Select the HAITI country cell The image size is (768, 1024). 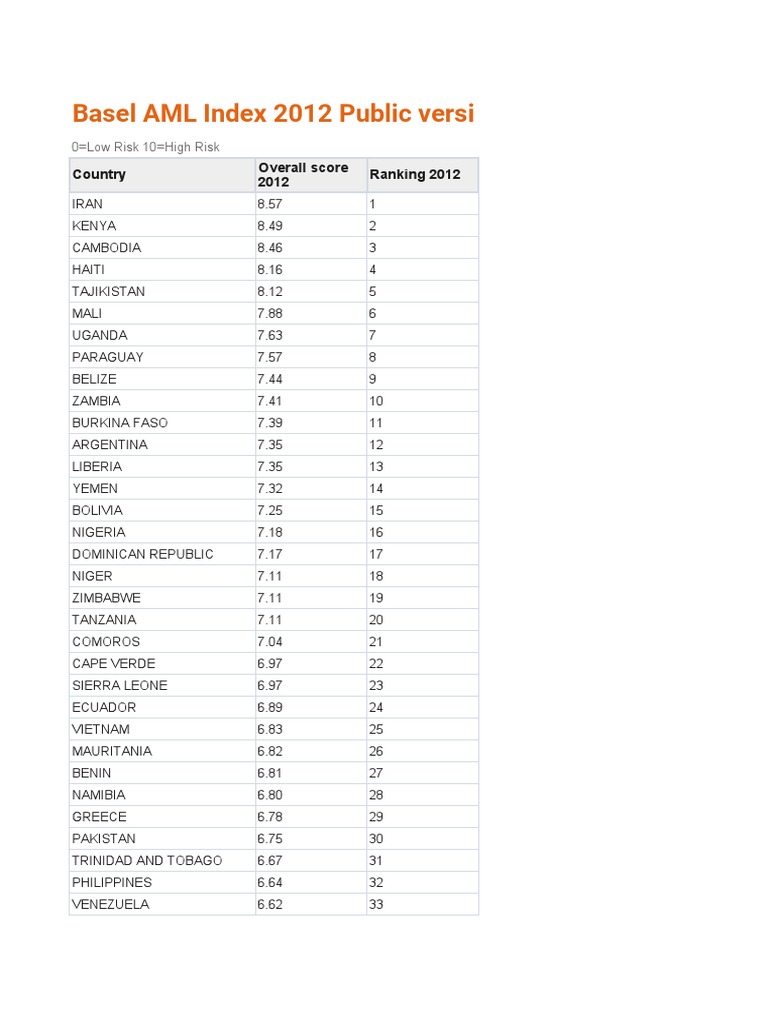coord(89,270)
